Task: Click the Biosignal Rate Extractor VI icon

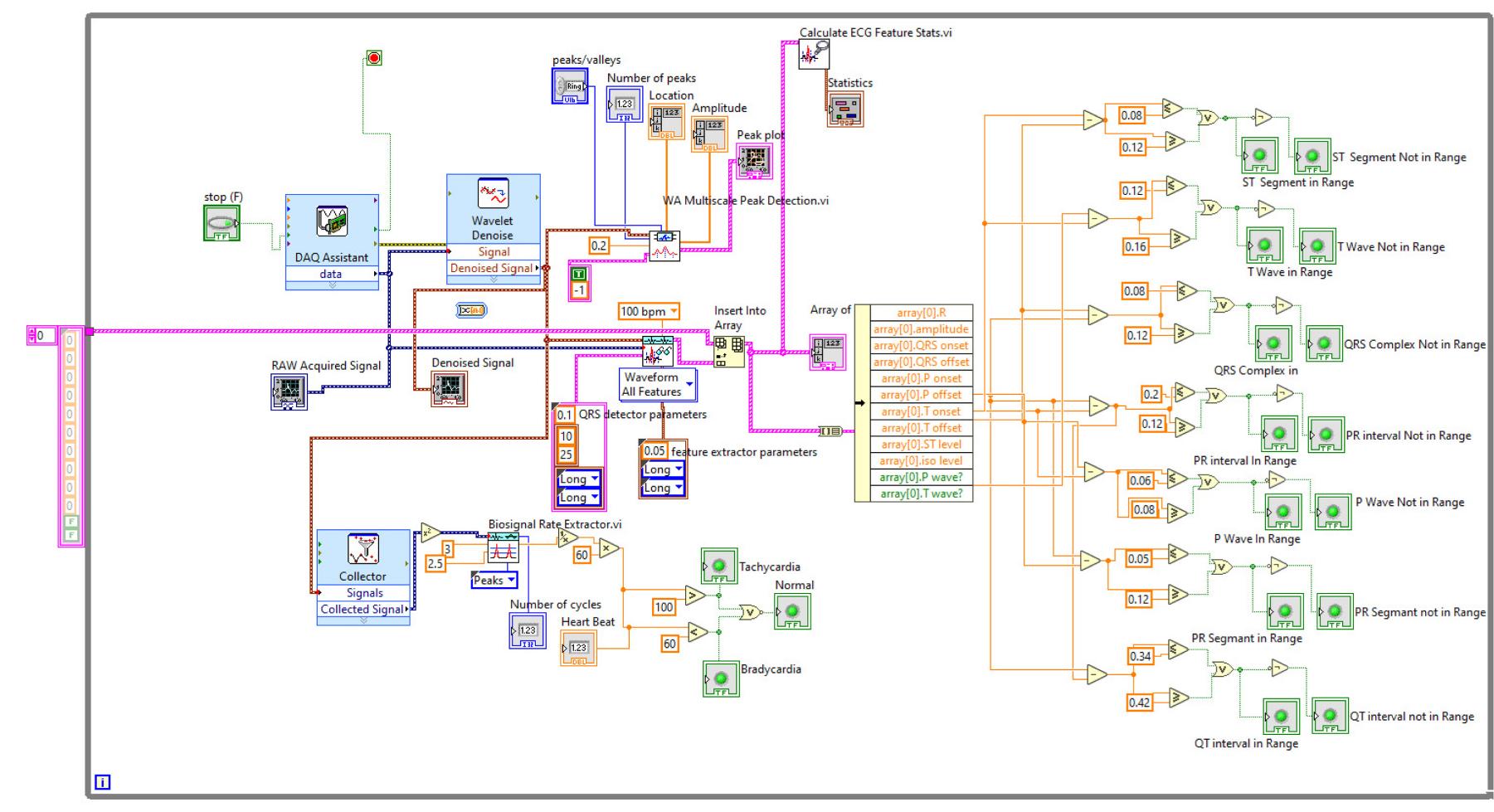Action: pyautogui.click(x=503, y=547)
